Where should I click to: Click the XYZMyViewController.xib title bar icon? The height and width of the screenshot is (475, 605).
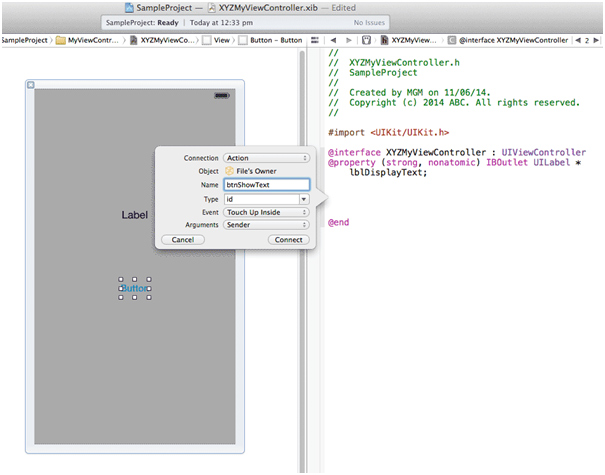click(212, 8)
